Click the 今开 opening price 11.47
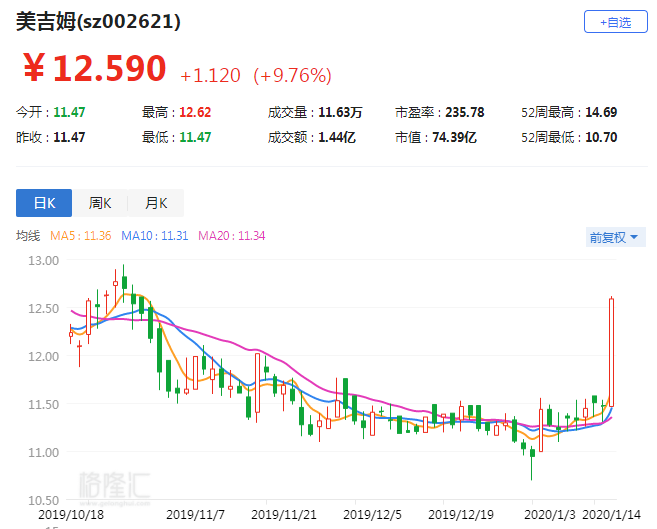657x529 pixels. 69,112
